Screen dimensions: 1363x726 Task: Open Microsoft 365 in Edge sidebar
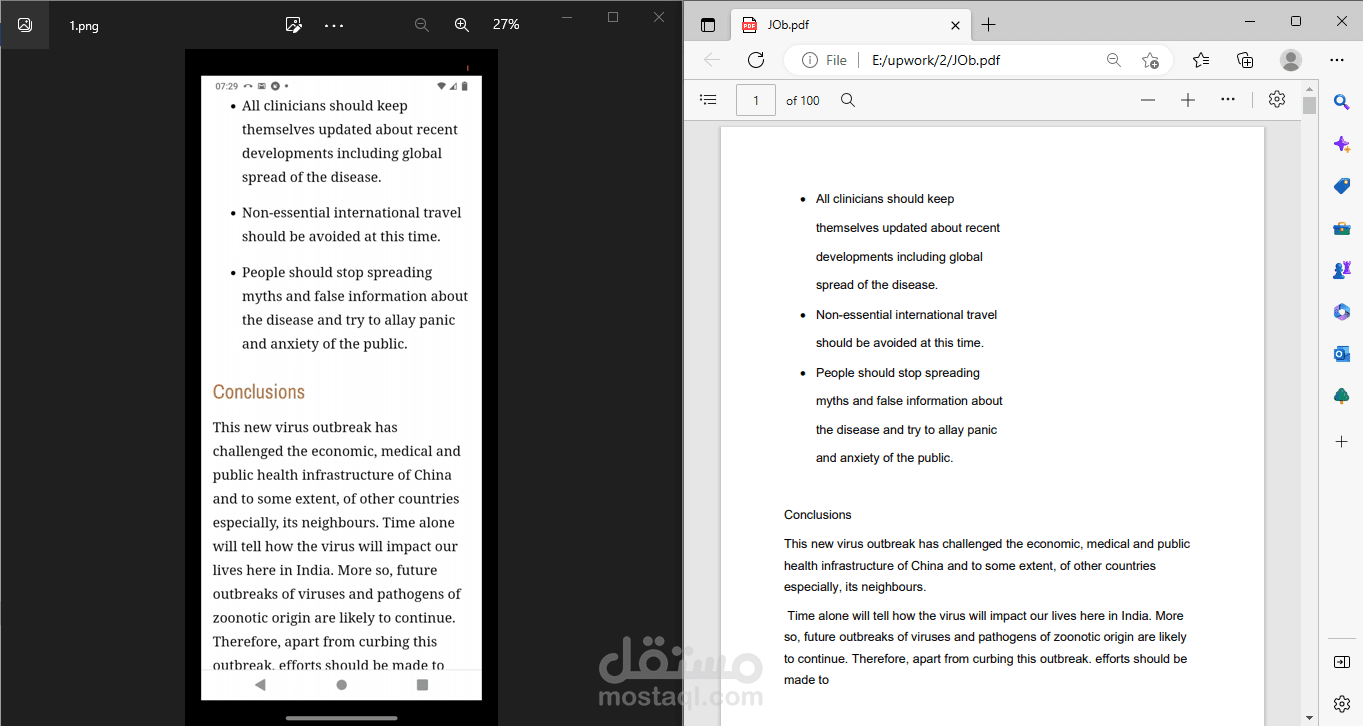pyautogui.click(x=1342, y=312)
